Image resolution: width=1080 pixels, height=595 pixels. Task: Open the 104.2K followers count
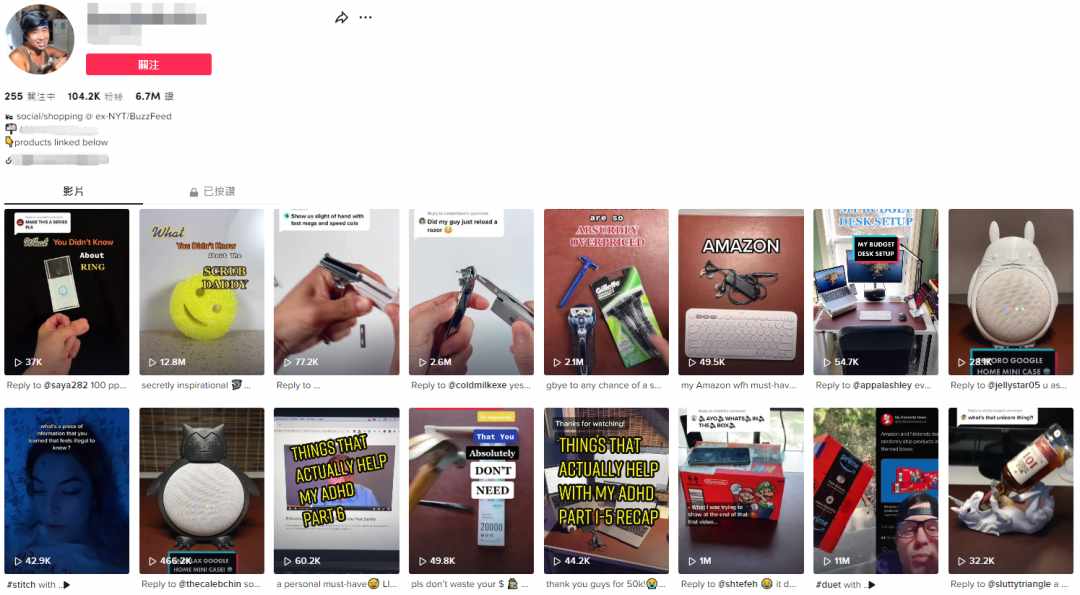coord(95,96)
